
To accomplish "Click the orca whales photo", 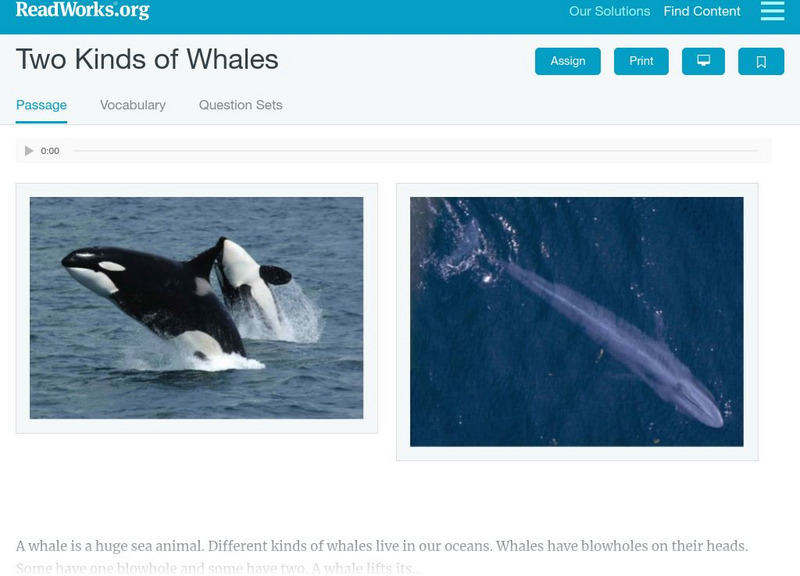I will 196,308.
